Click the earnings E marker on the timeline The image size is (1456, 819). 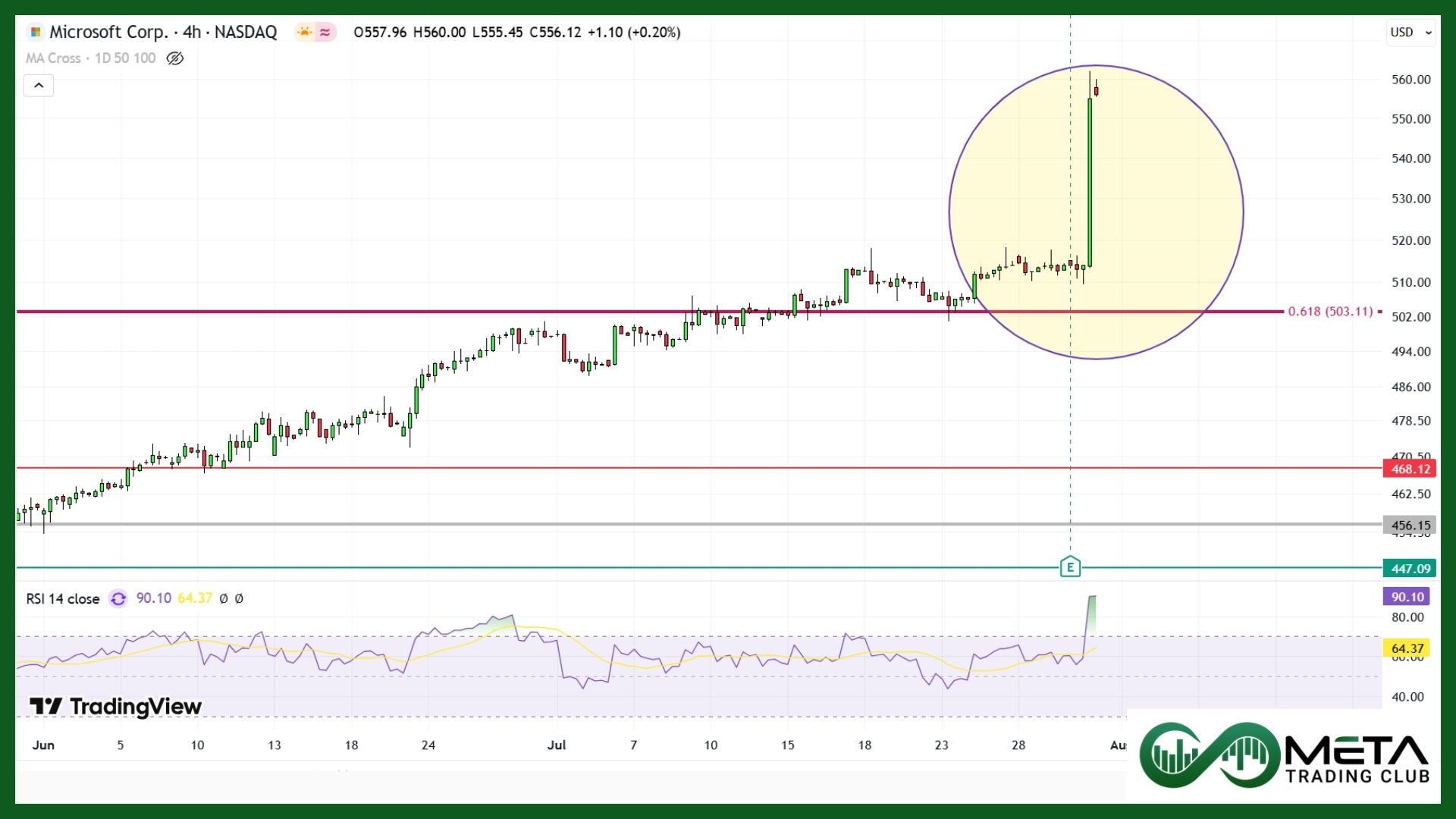click(x=1070, y=566)
